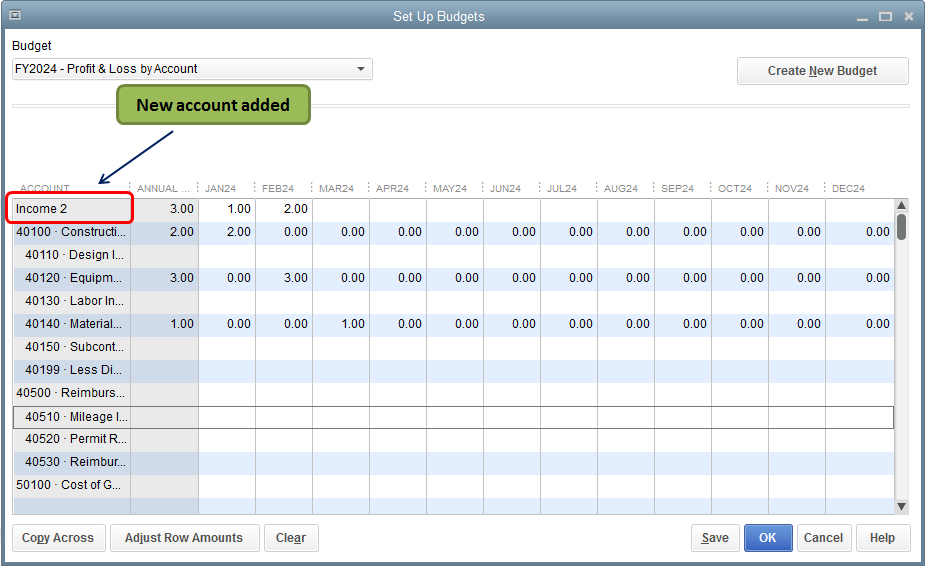925x566 pixels.
Task: Click the ANNUAL column header
Action: click(x=163, y=188)
